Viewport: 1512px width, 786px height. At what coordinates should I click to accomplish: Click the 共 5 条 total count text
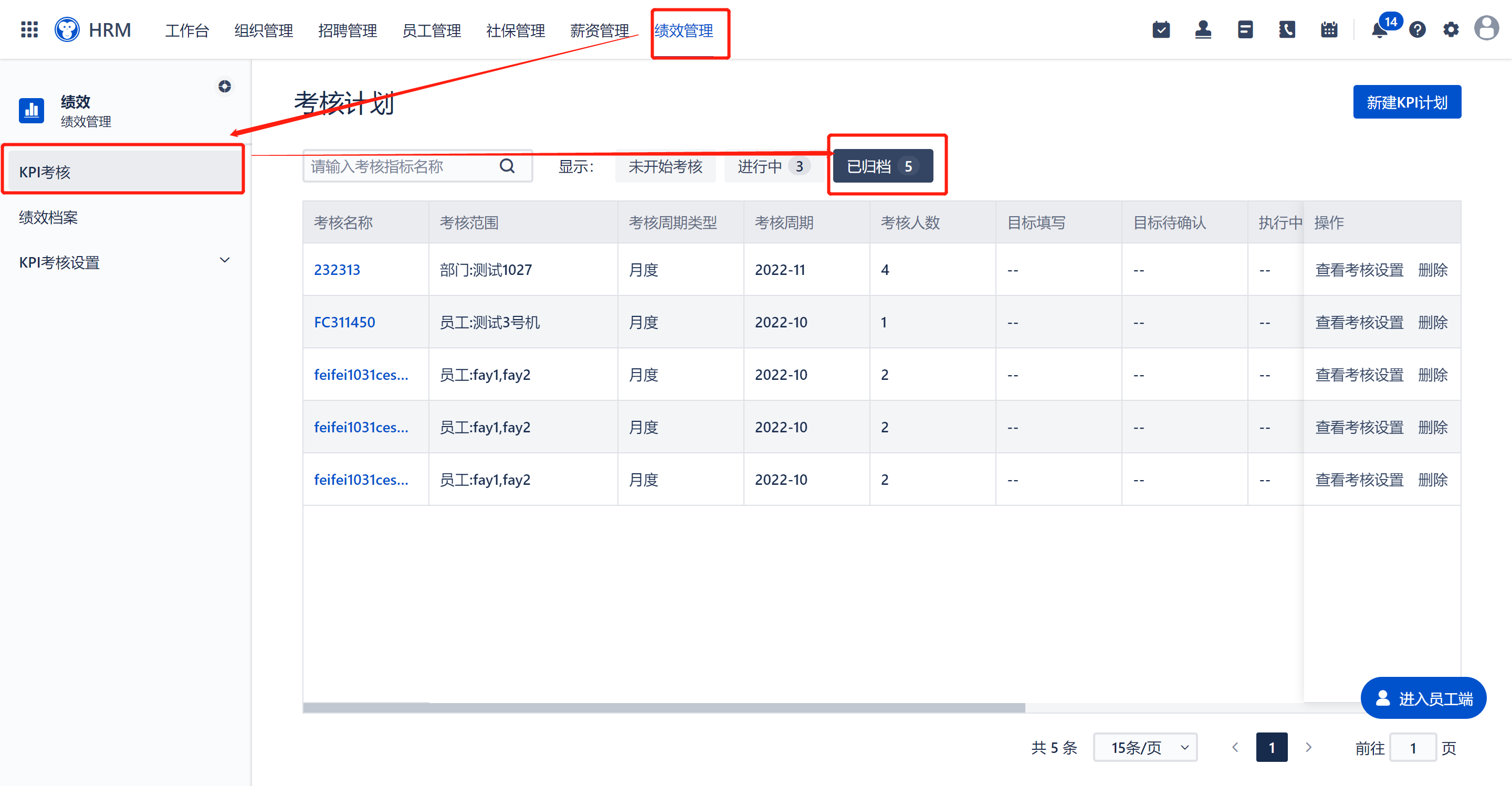pos(1054,747)
